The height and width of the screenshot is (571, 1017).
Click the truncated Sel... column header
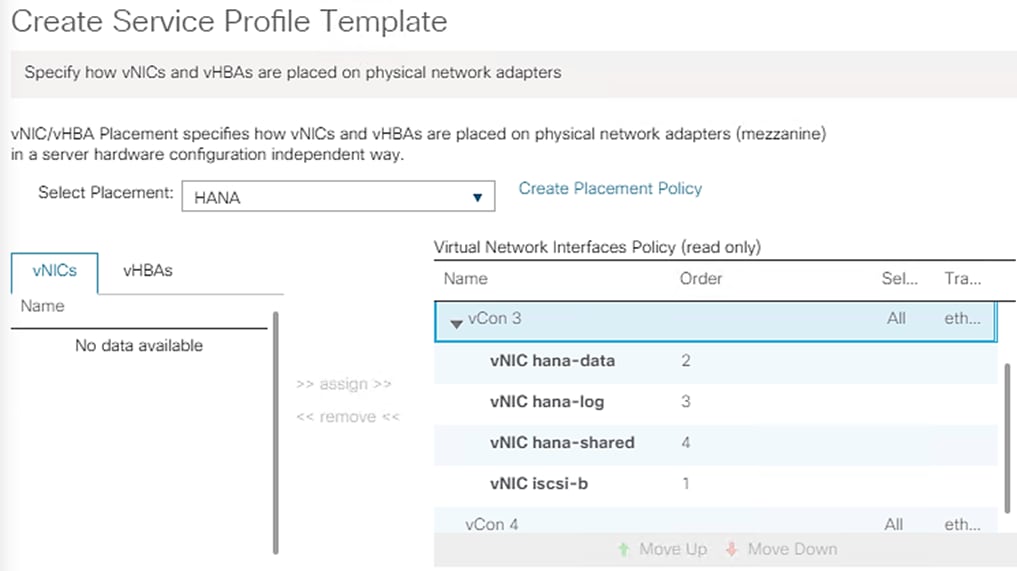(894, 278)
